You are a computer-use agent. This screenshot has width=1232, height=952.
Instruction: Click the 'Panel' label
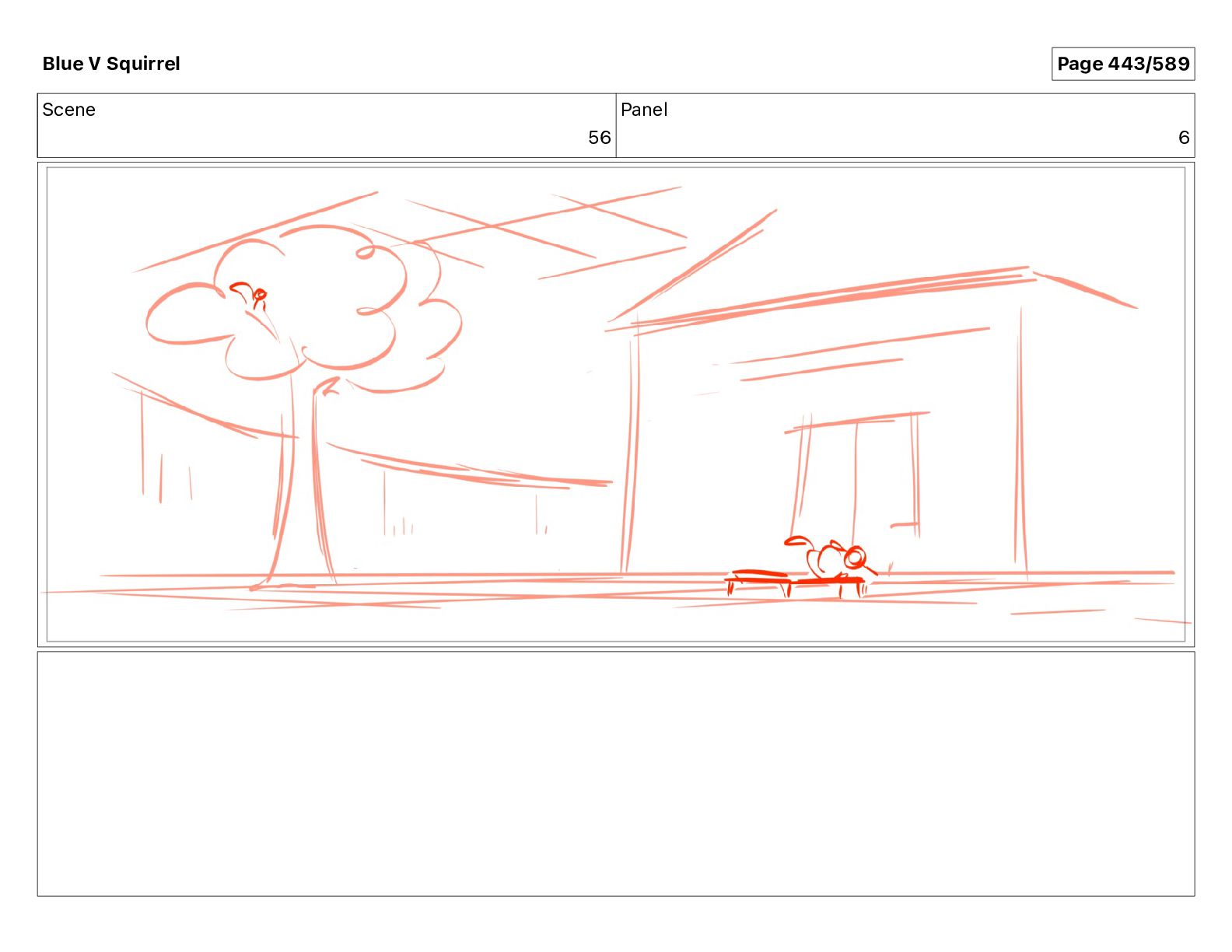click(644, 110)
